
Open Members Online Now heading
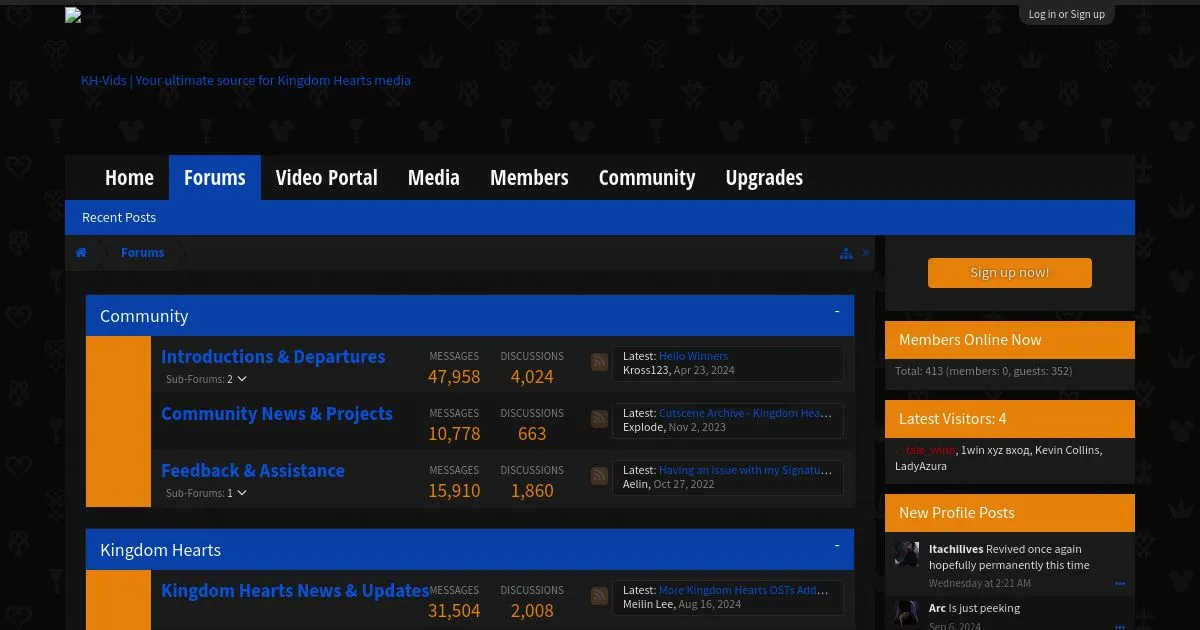click(x=970, y=340)
